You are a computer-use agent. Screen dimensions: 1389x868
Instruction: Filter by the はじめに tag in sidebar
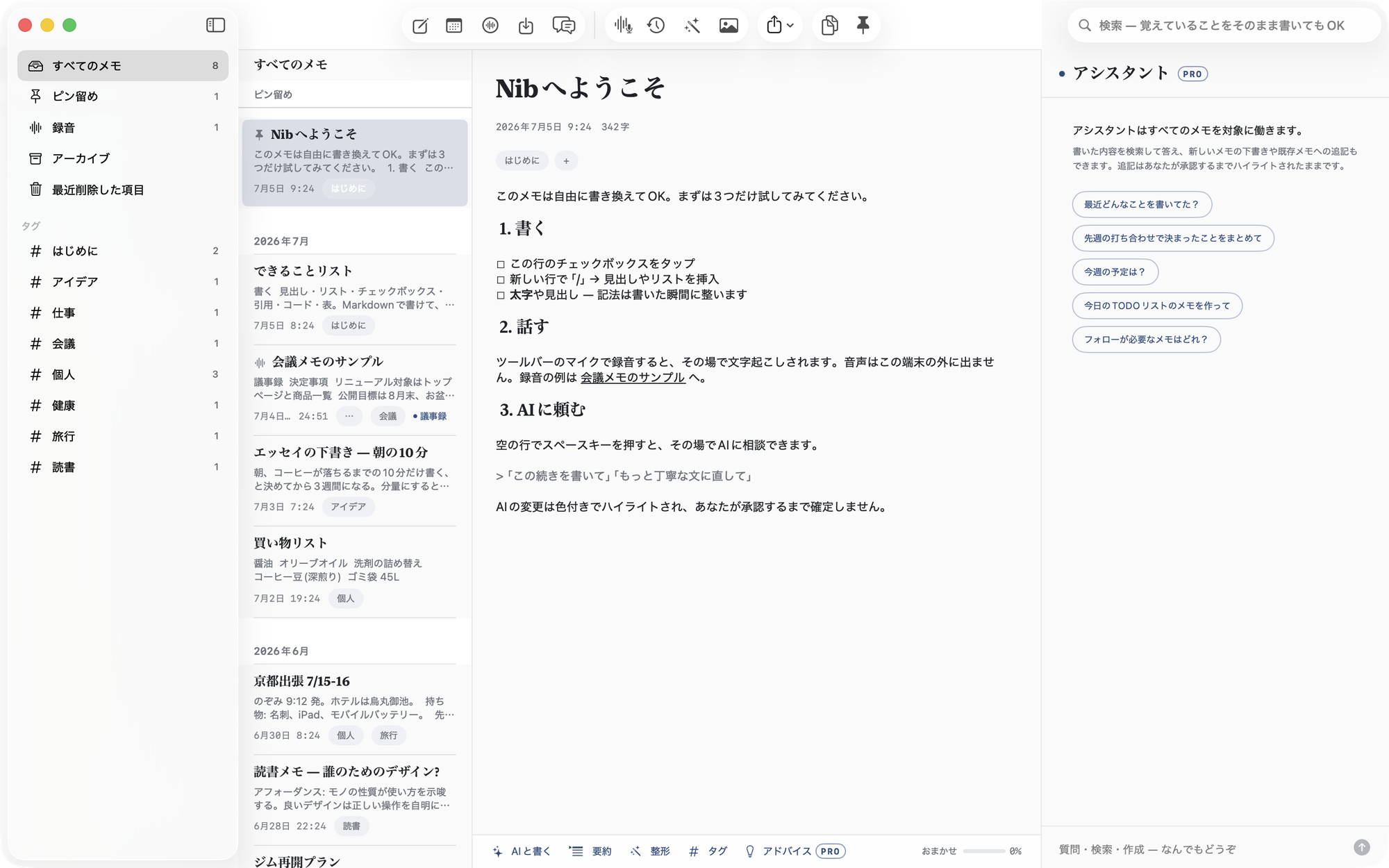[123, 251]
